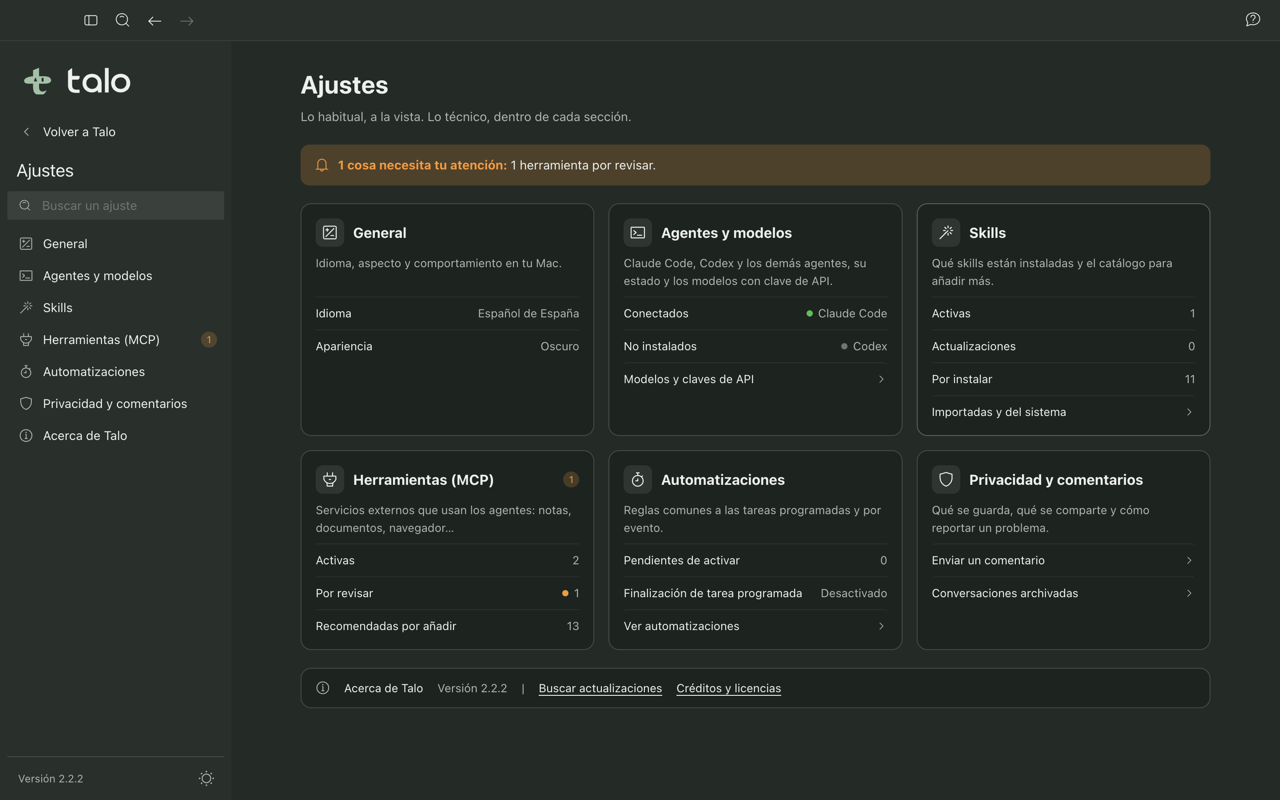Click the Skills card wand icon
The image size is (1280, 800).
946,232
